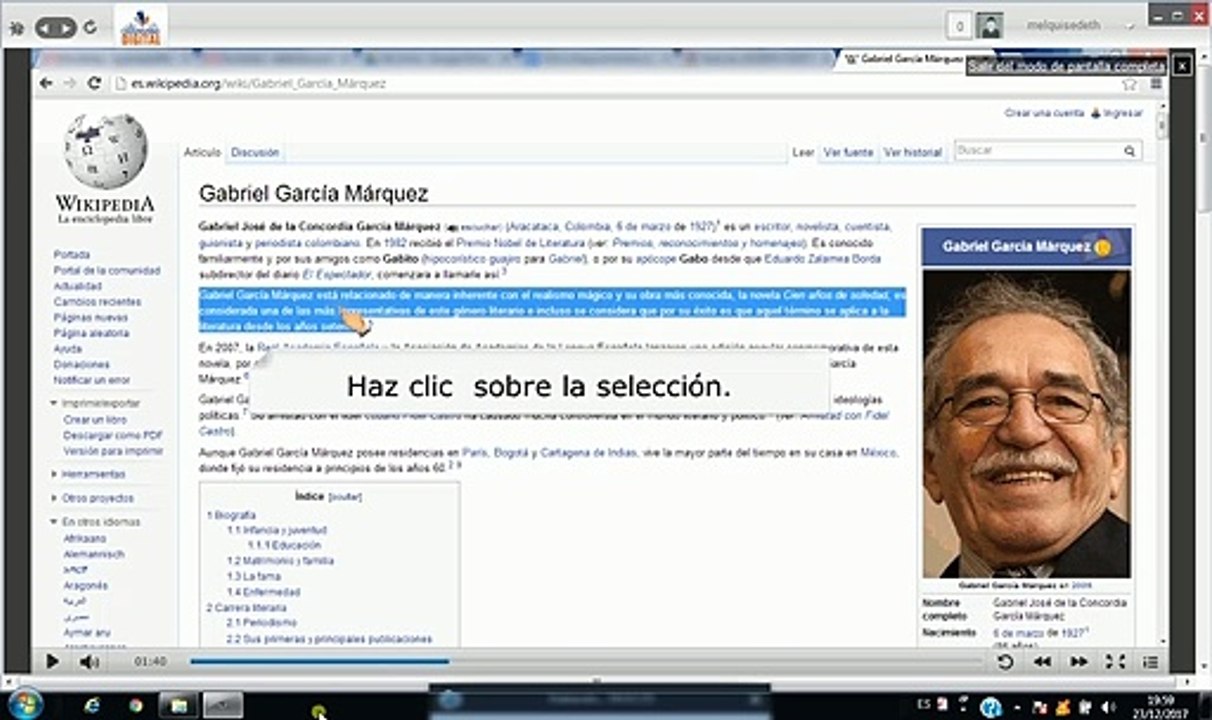Click the García Márquez portrait photo

pyautogui.click(x=1026, y=423)
